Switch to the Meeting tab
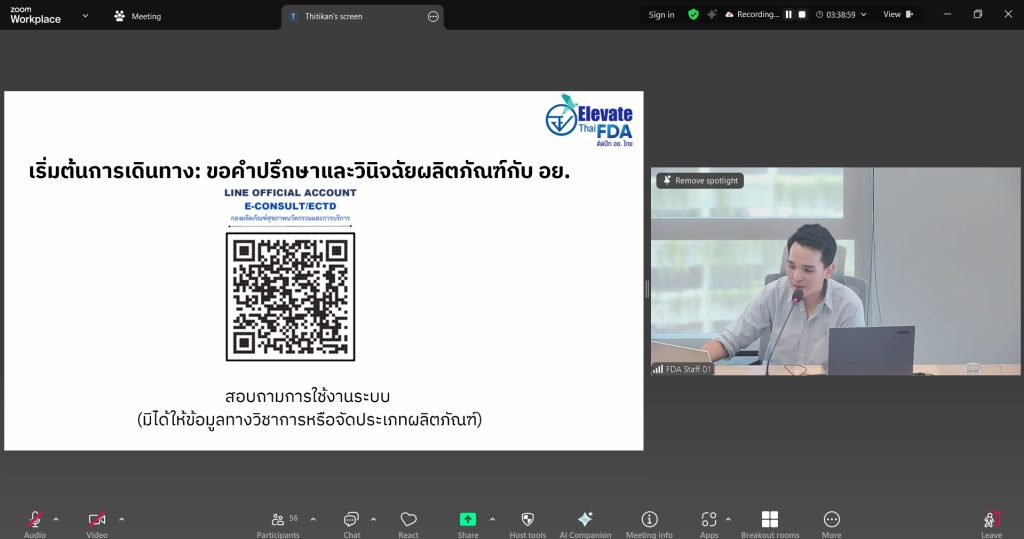Viewport: 1024px width, 539px height. tap(138, 16)
